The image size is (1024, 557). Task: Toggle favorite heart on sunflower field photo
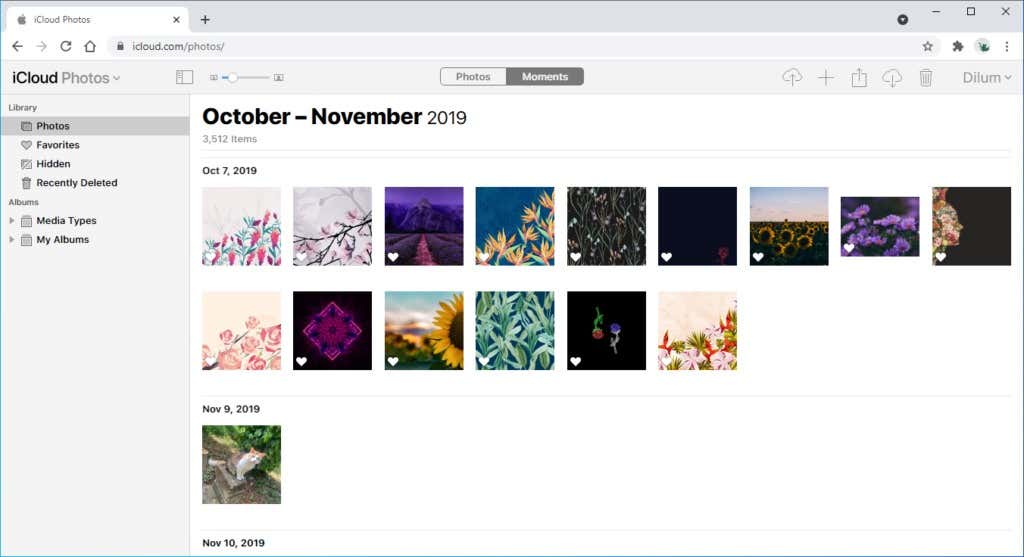[x=758, y=257]
